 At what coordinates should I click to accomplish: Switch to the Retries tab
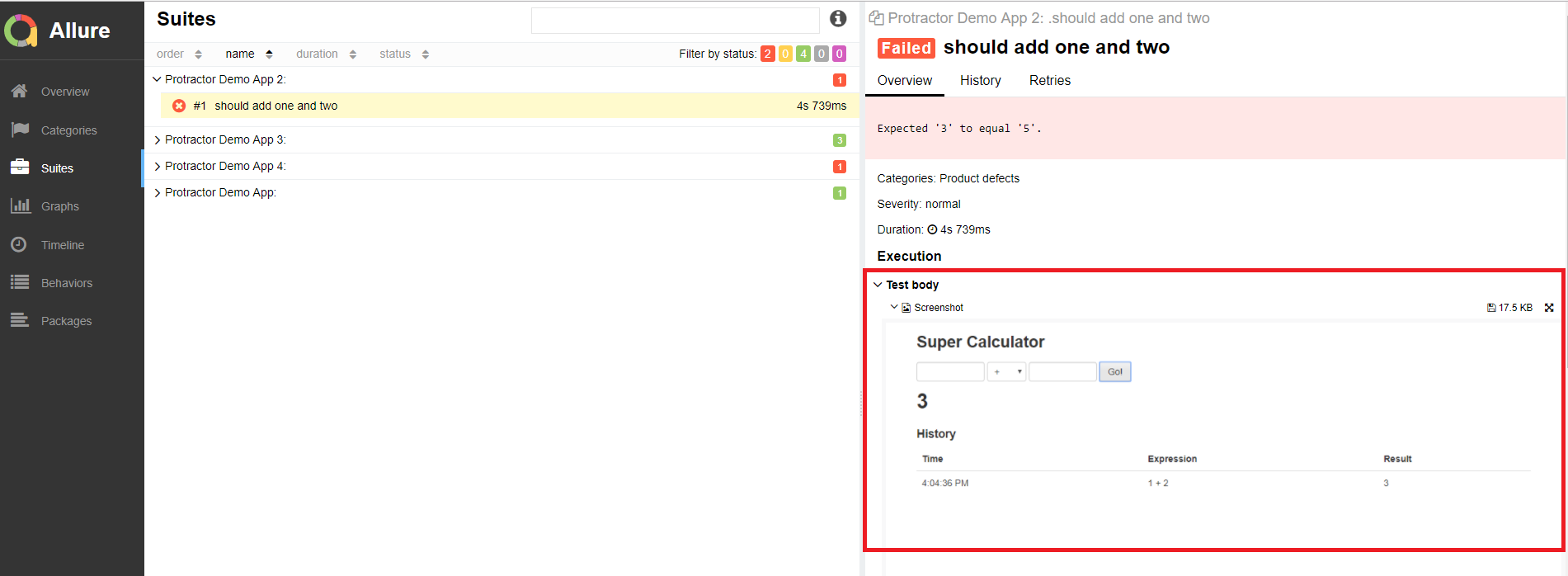pyautogui.click(x=1050, y=81)
